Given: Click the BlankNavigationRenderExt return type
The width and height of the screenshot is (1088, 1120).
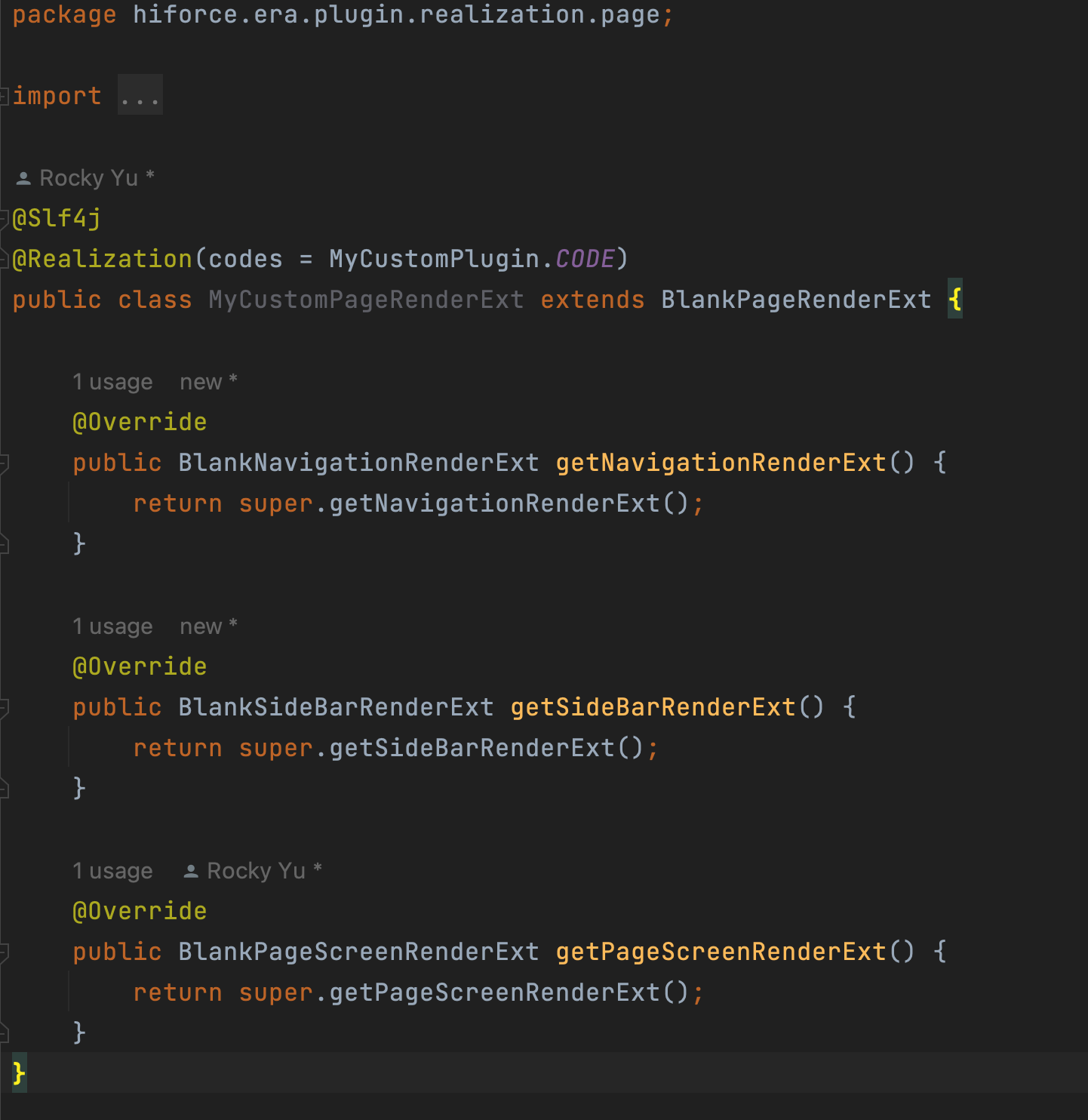Looking at the screenshot, I should 358,463.
